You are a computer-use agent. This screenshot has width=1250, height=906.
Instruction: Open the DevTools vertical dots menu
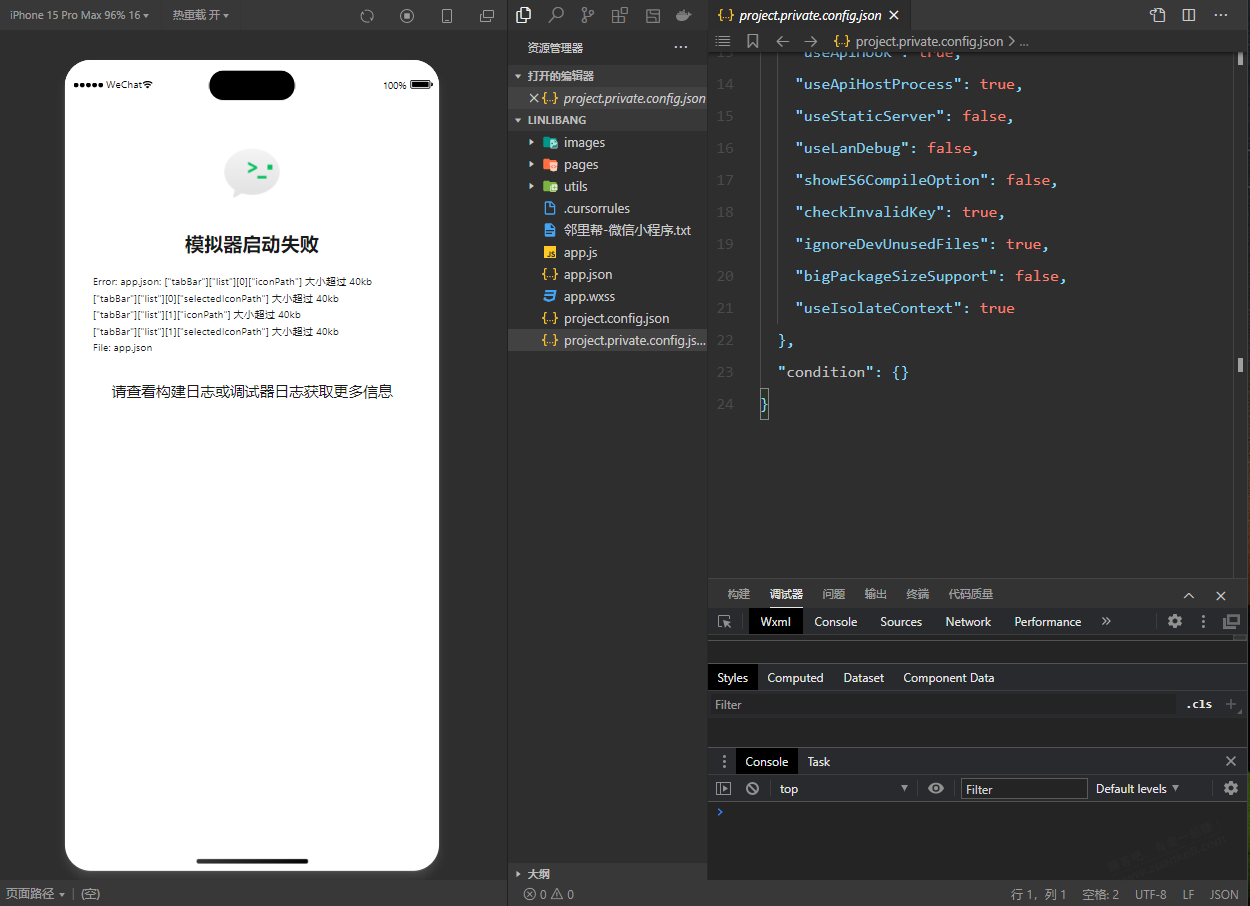click(1204, 621)
